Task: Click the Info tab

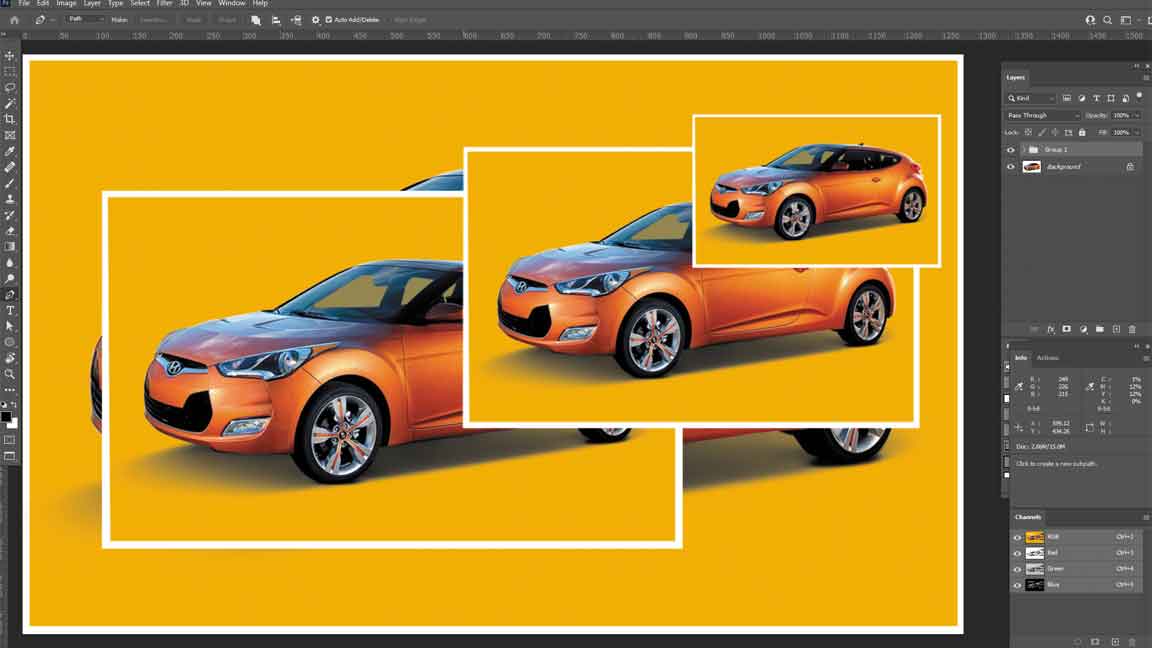Action: pyautogui.click(x=1021, y=358)
